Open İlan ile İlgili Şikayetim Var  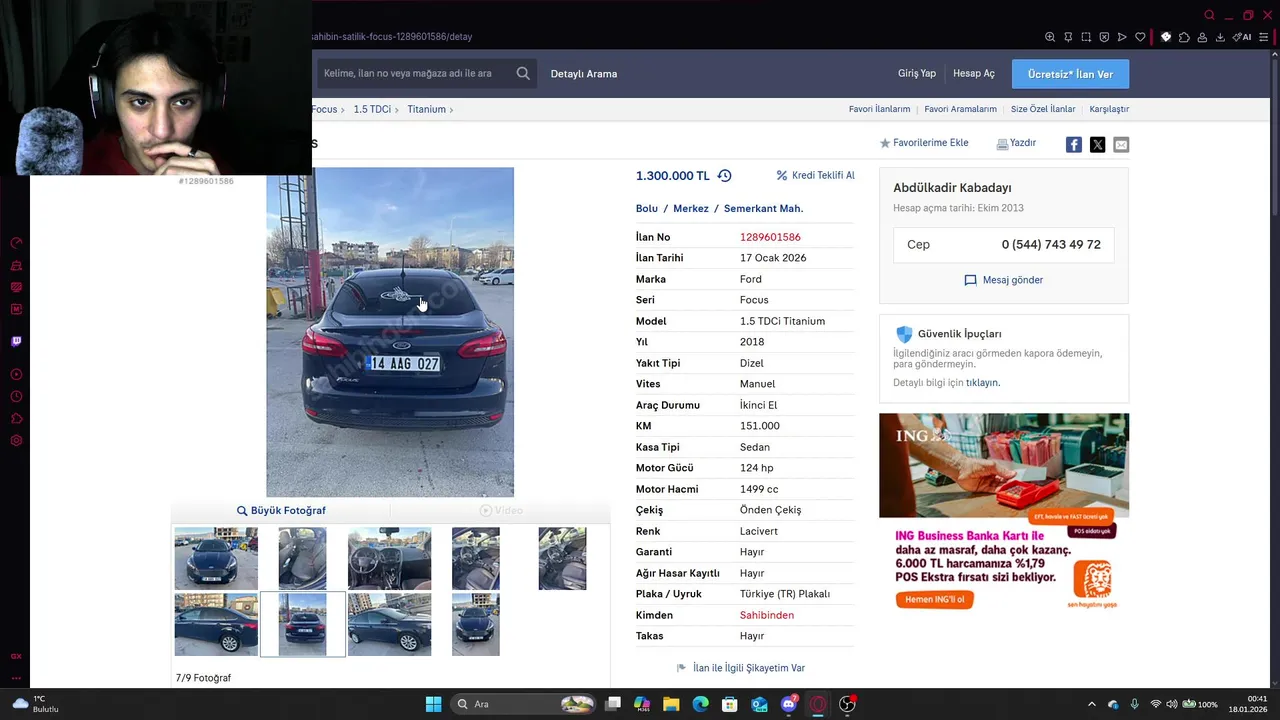tap(741, 668)
